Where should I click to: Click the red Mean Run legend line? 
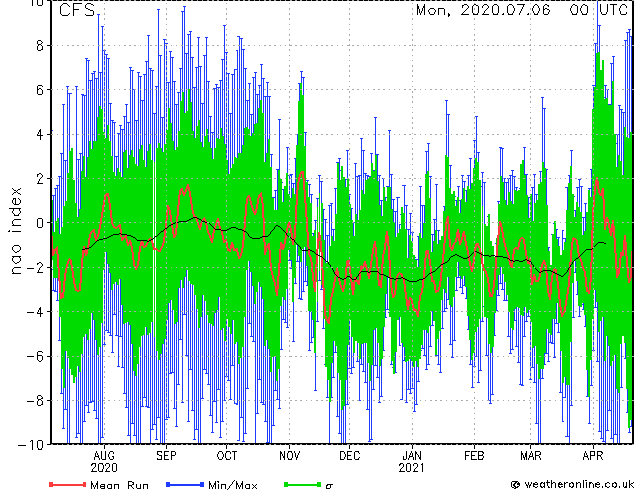pos(68,484)
